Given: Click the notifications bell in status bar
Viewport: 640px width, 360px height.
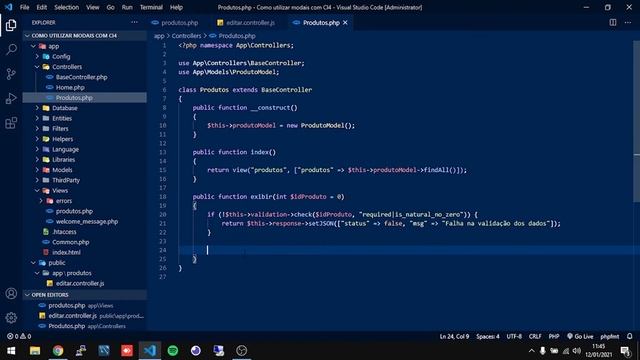Looking at the screenshot, I should [629, 336].
